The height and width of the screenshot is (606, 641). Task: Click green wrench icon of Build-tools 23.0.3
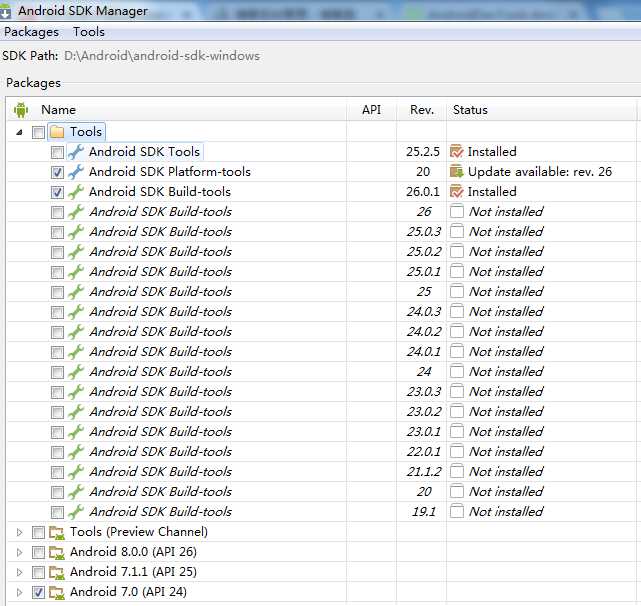(x=76, y=392)
